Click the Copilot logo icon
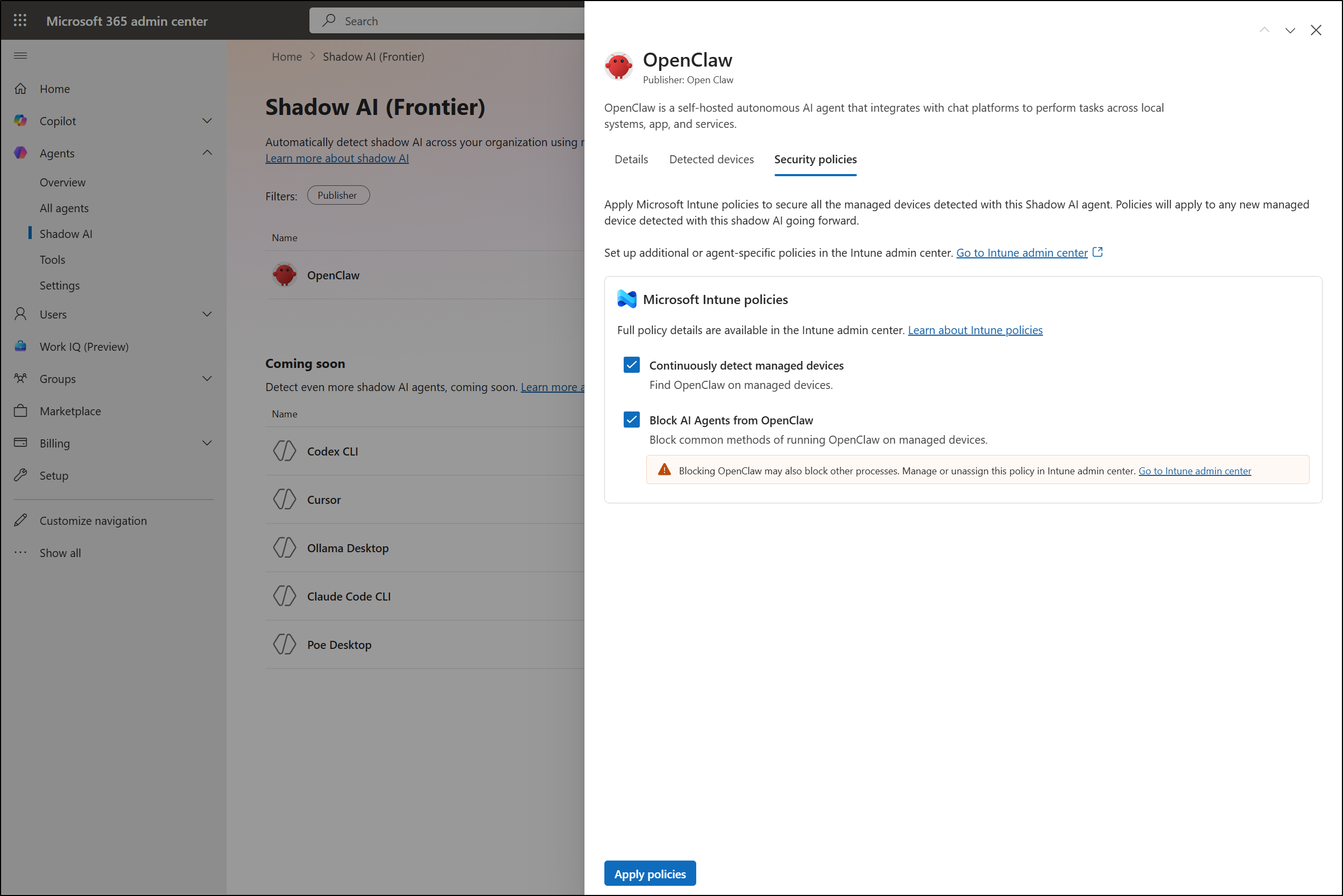1343x896 pixels. click(x=20, y=120)
